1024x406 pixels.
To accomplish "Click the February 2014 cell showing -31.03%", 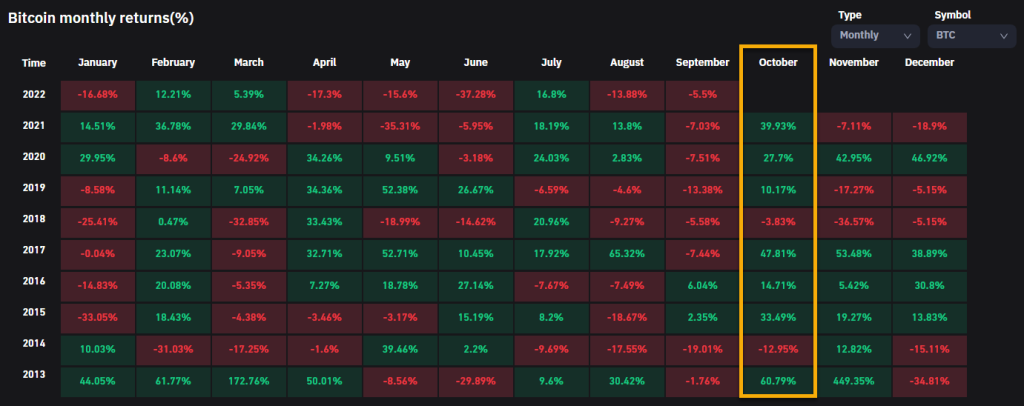I will pyautogui.click(x=173, y=349).
